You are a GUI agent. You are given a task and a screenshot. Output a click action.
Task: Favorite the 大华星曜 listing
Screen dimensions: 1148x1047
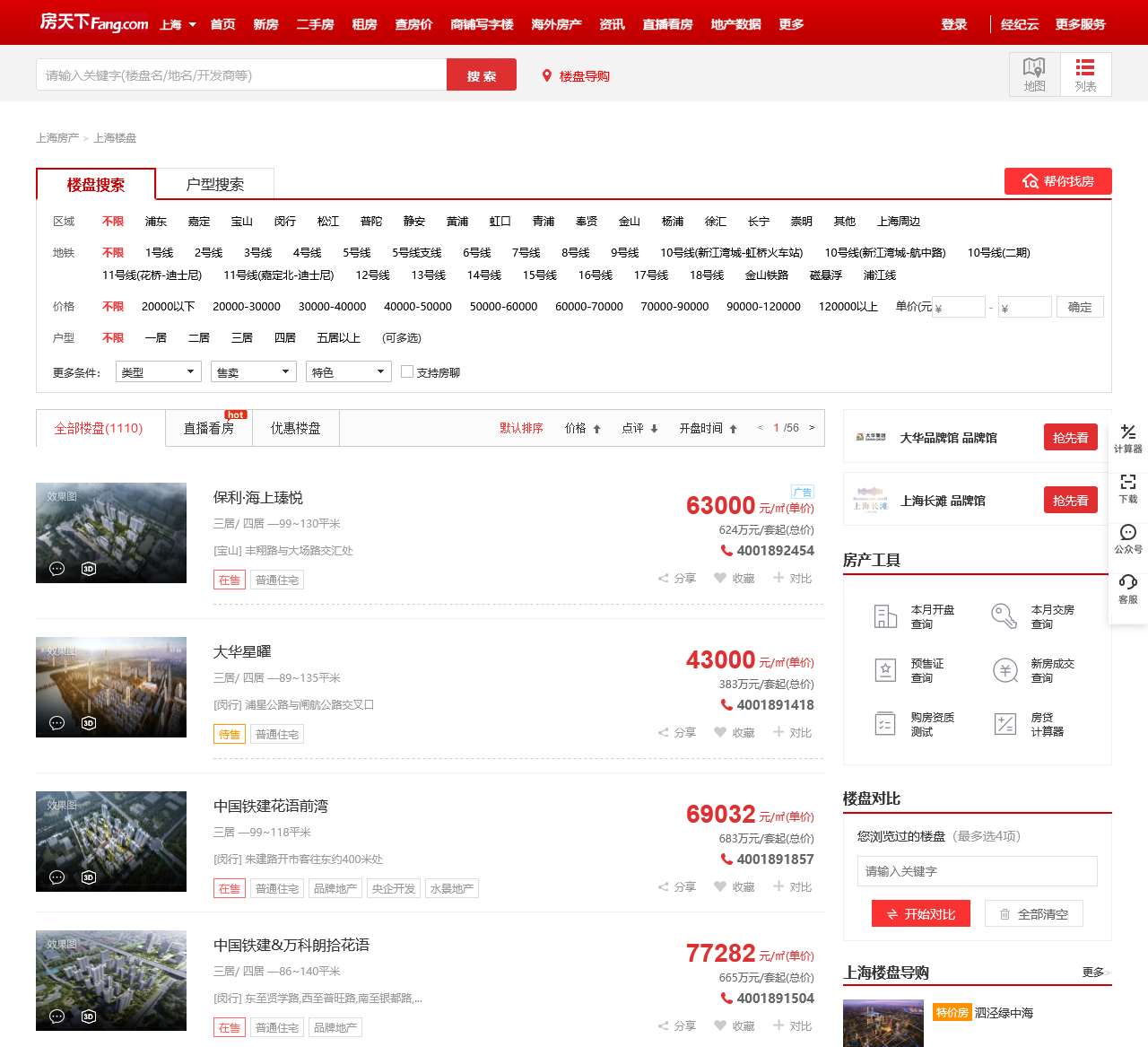[735, 733]
